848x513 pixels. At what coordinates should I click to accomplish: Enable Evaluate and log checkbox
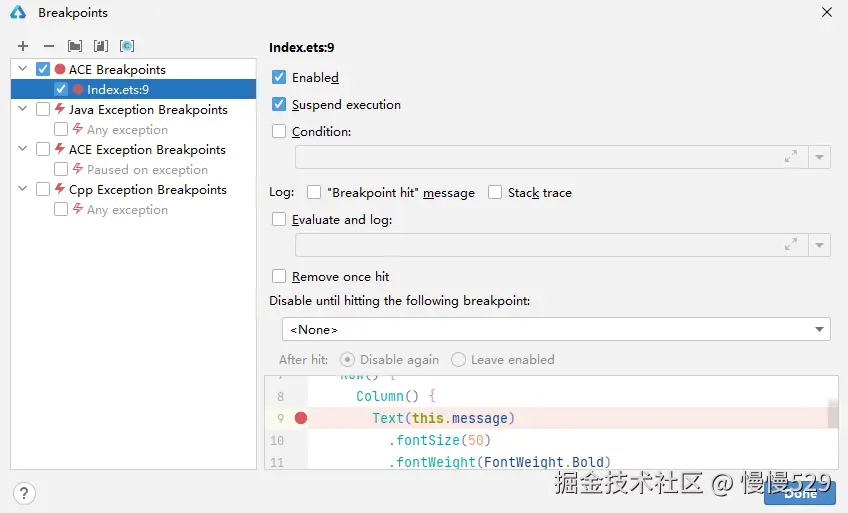(279, 219)
